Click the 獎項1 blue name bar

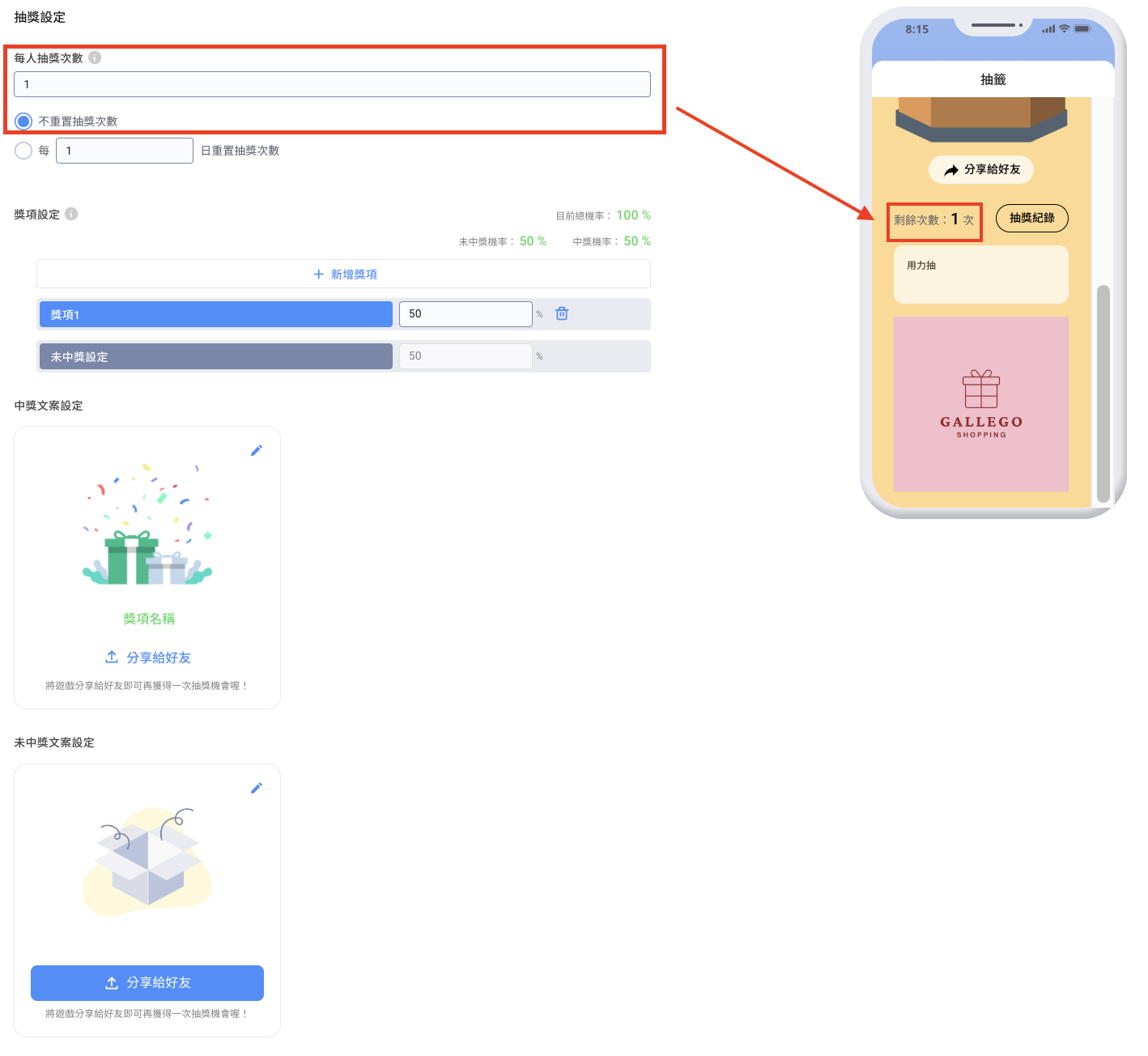point(215,314)
